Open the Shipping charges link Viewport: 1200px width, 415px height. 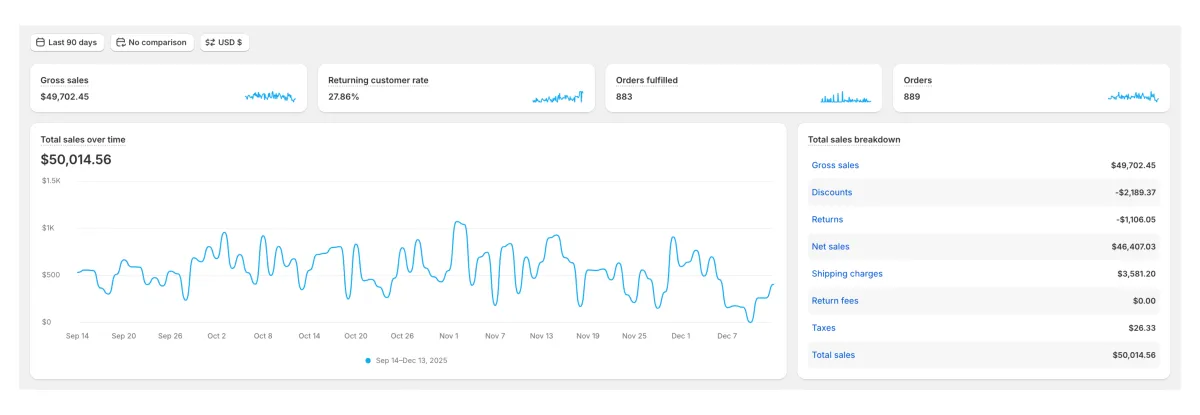coord(847,273)
